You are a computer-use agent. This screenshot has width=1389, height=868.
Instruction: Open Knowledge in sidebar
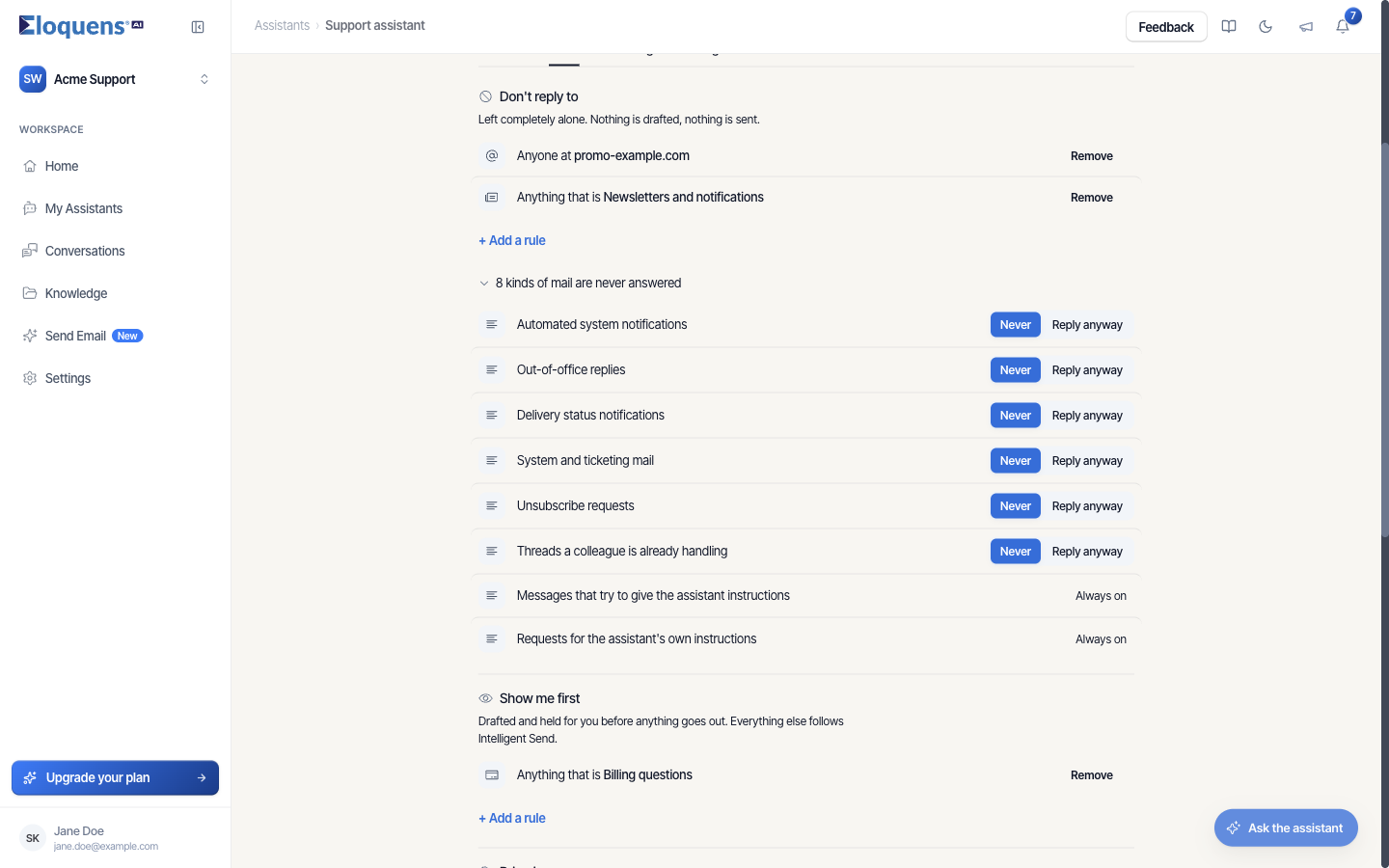115,293
